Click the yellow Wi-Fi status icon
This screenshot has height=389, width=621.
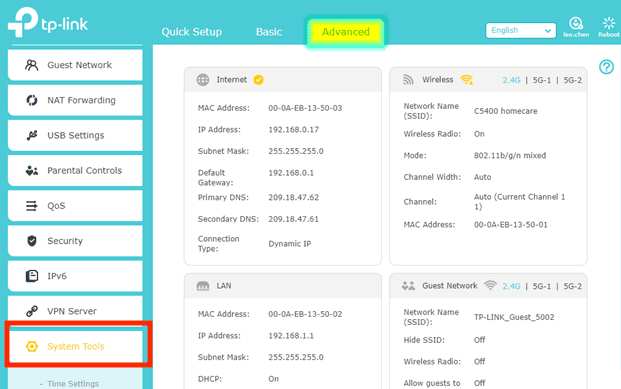(467, 80)
